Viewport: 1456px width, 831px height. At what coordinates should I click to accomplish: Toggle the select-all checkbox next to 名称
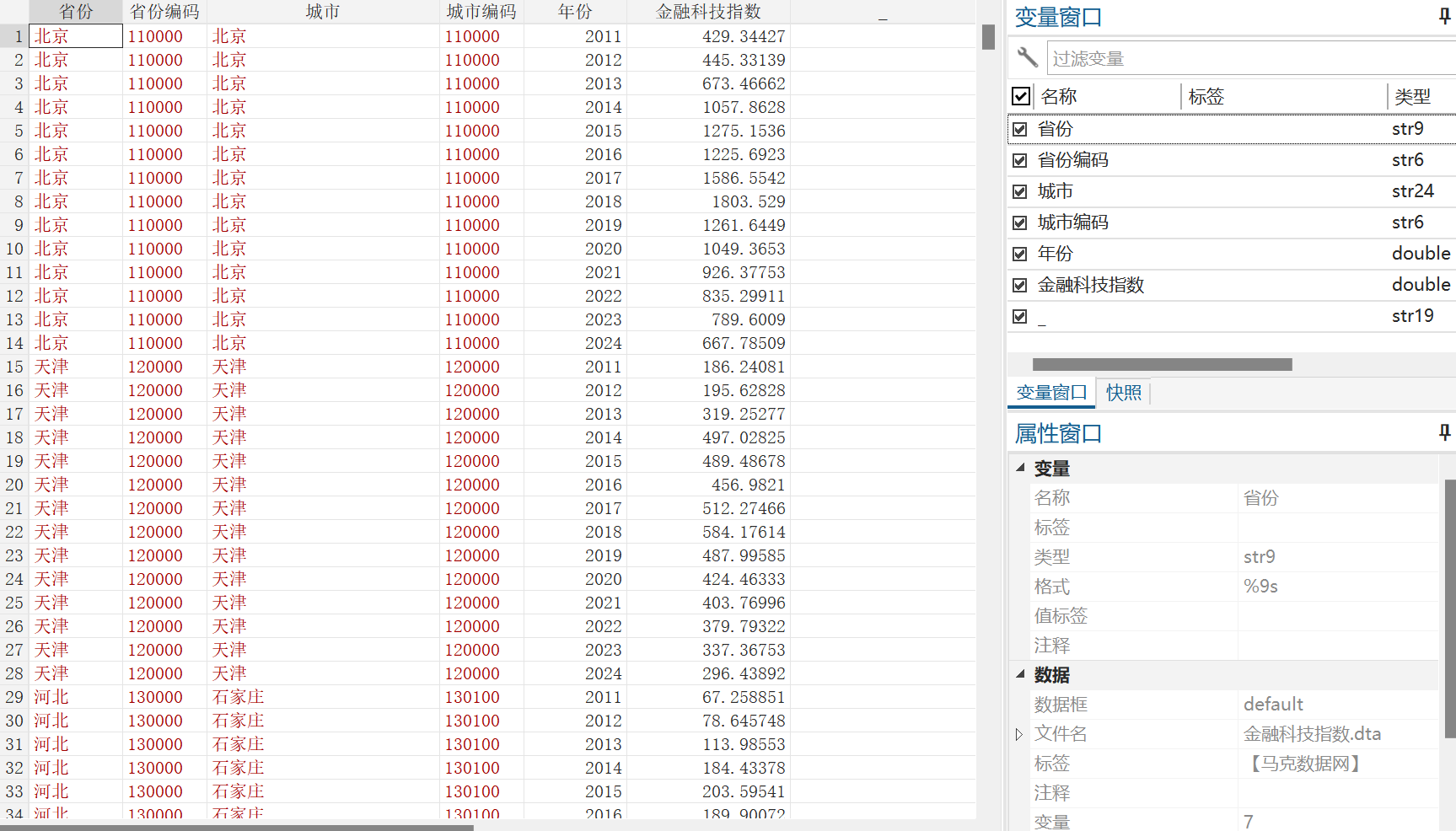tap(1021, 96)
